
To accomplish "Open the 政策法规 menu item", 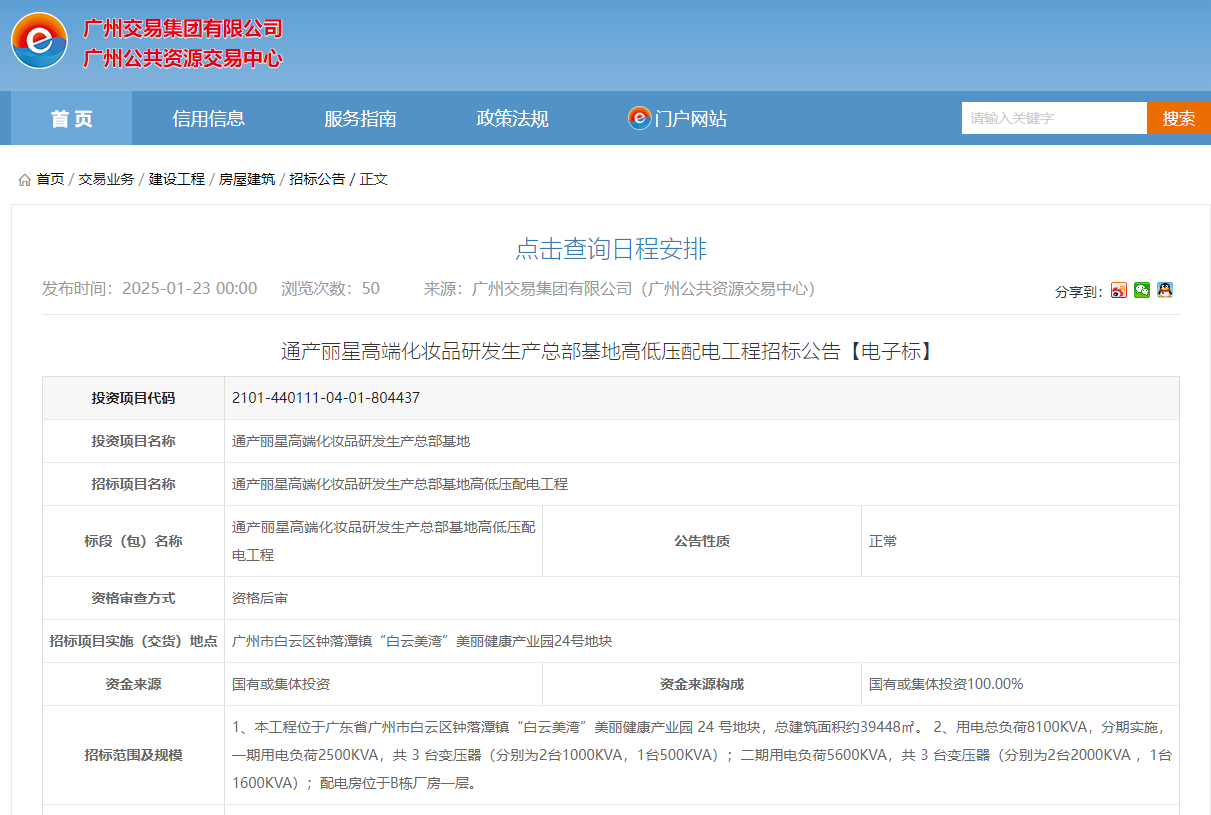I will coord(511,117).
